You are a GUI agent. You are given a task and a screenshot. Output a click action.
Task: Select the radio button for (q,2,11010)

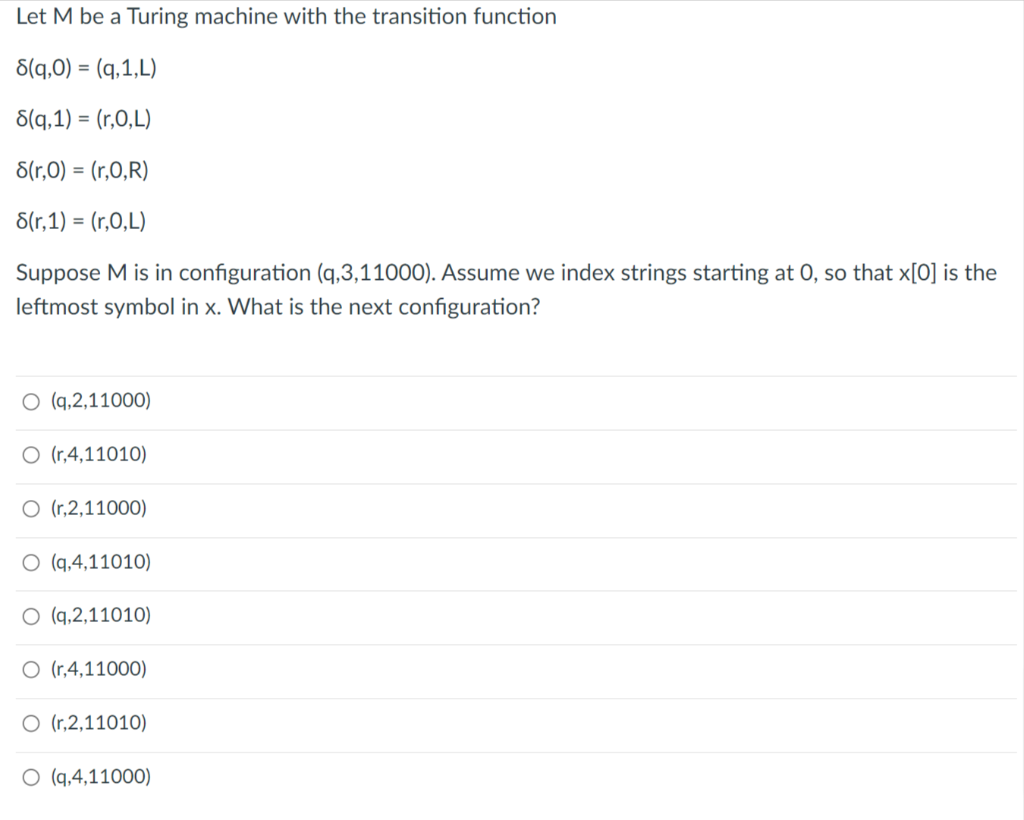[31, 615]
